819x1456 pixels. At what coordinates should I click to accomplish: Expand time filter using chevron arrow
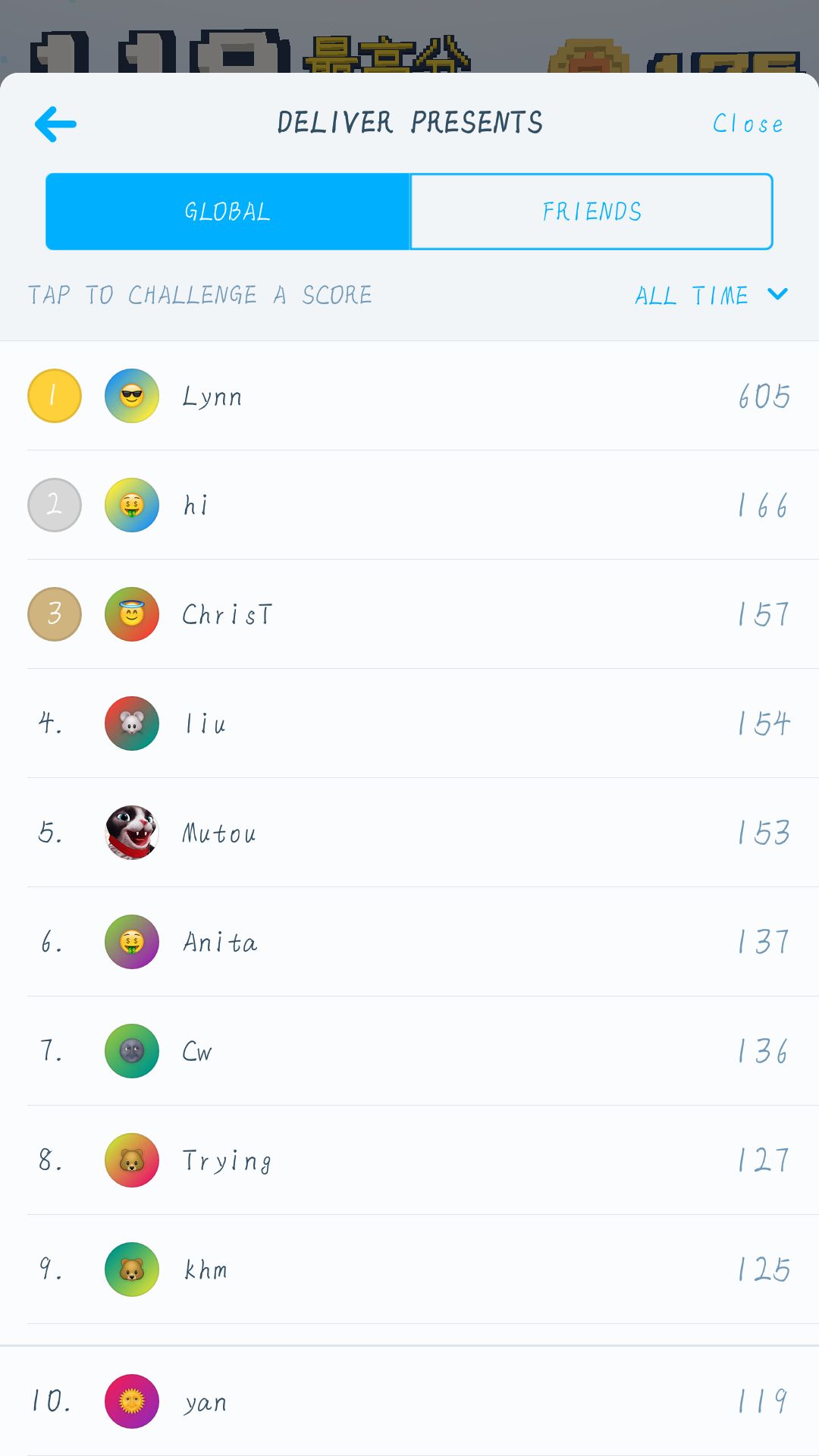778,293
